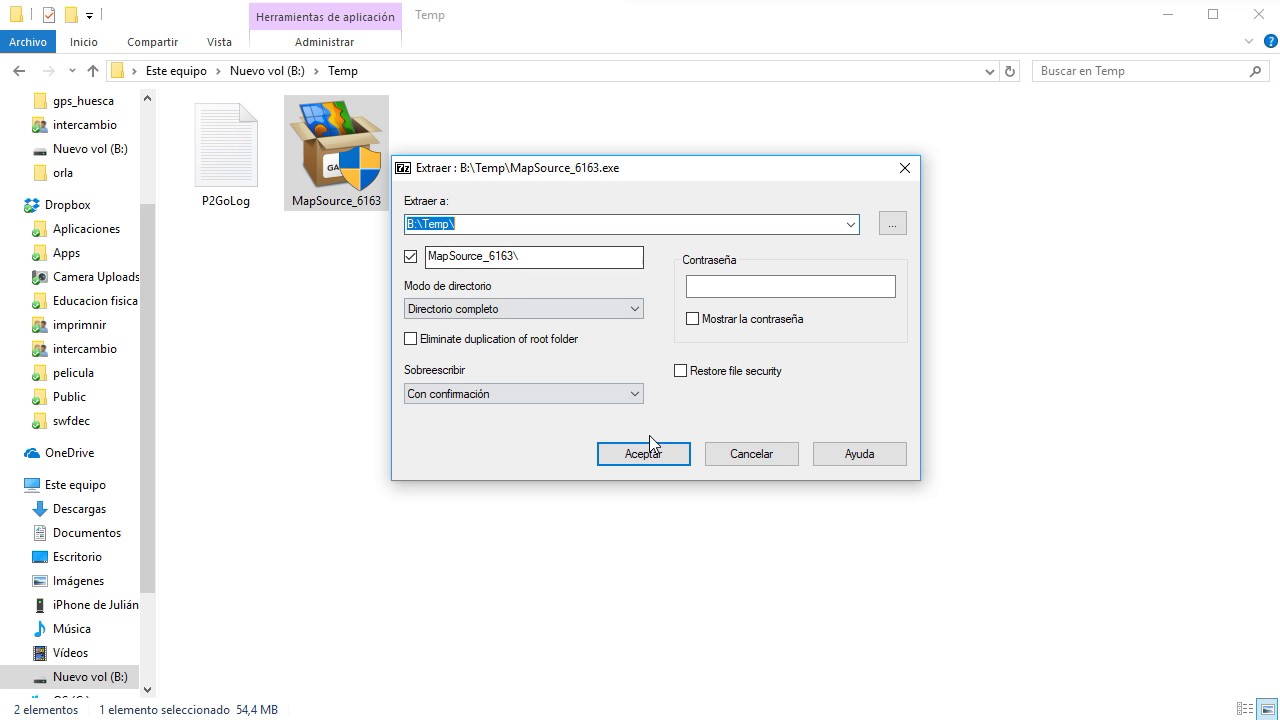Click the MapSource_6163\ folder name field
Screen dimensions: 1280x720
coord(534,256)
